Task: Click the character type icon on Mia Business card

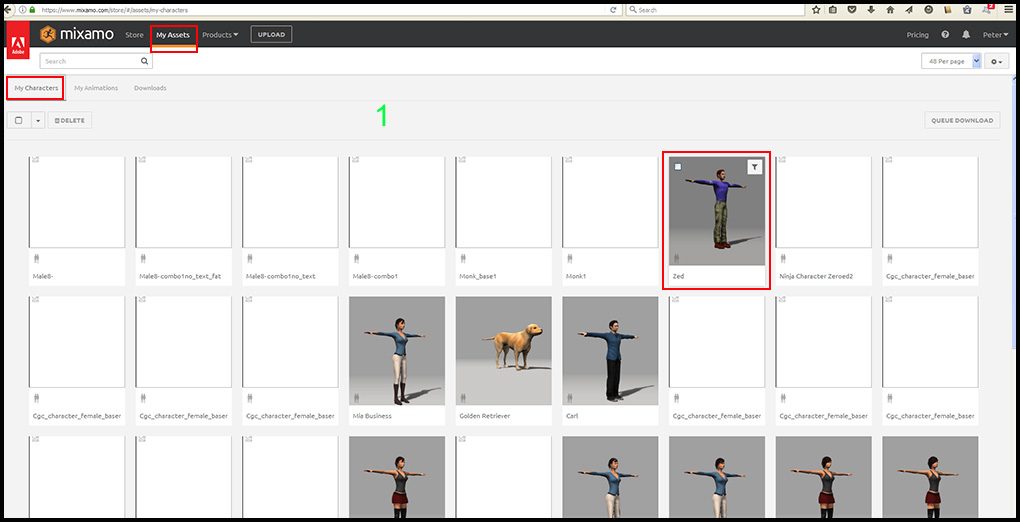Action: pyautogui.click(x=356, y=398)
